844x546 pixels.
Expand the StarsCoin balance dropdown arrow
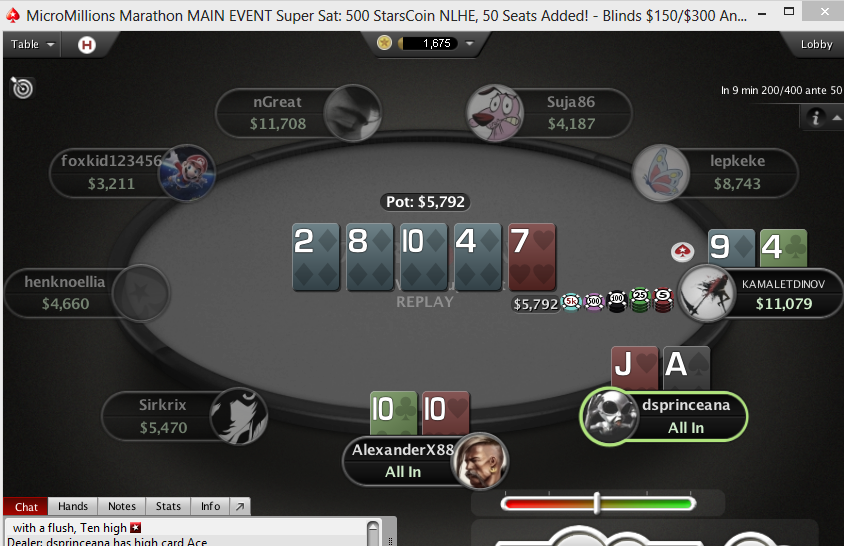[x=469, y=43]
